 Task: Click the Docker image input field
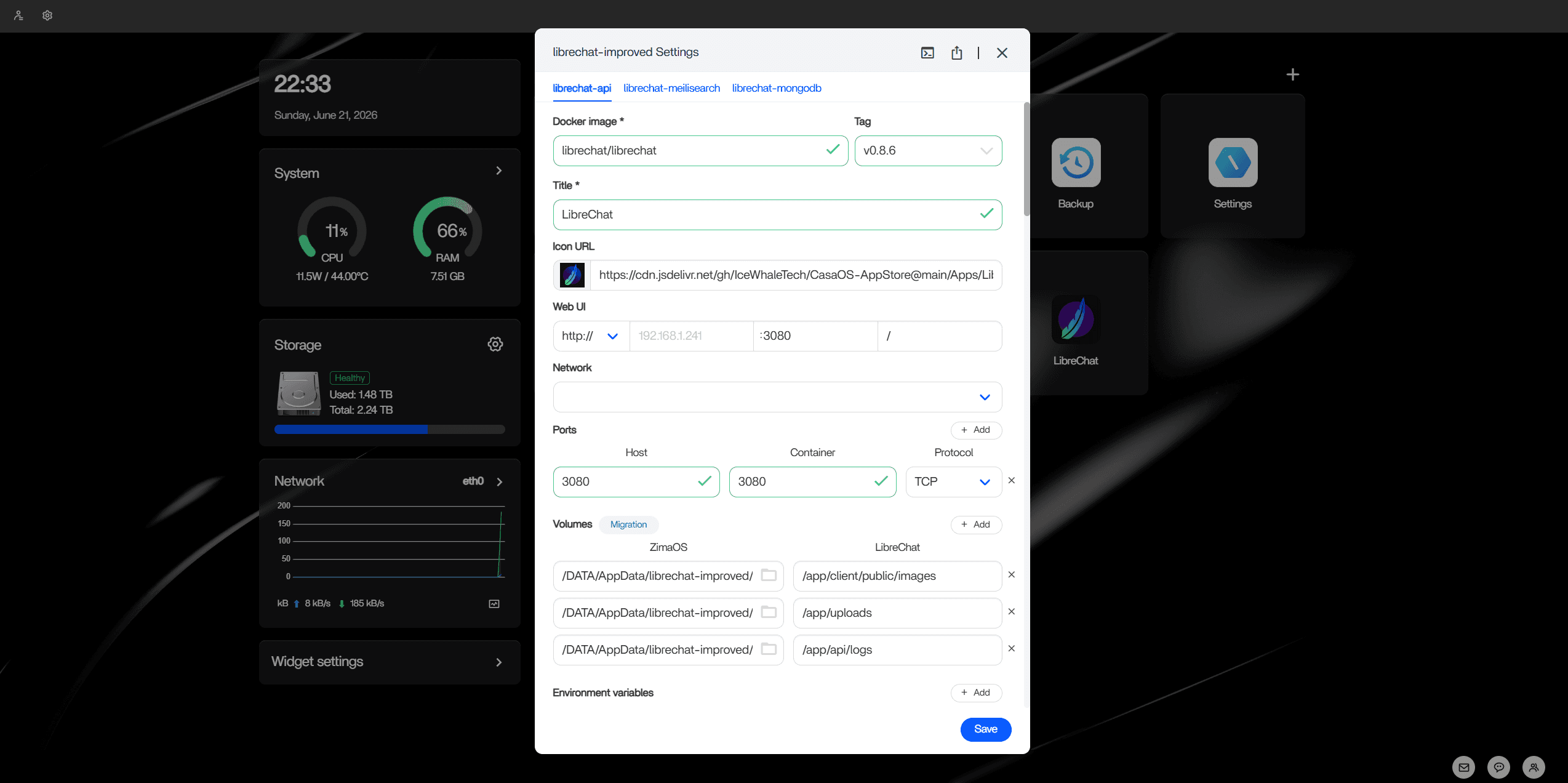(700, 151)
